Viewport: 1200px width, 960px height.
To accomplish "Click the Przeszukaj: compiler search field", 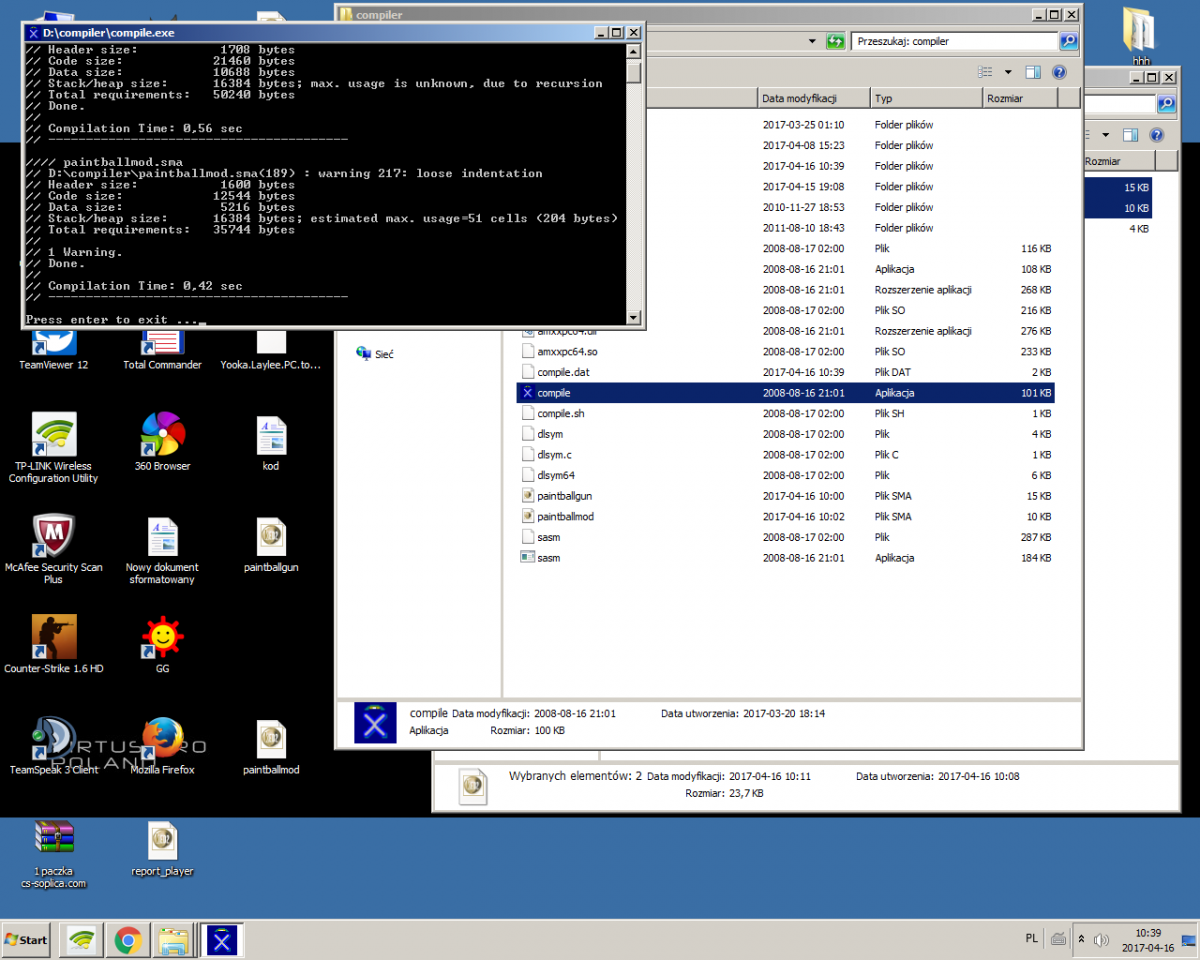I will click(x=953, y=42).
